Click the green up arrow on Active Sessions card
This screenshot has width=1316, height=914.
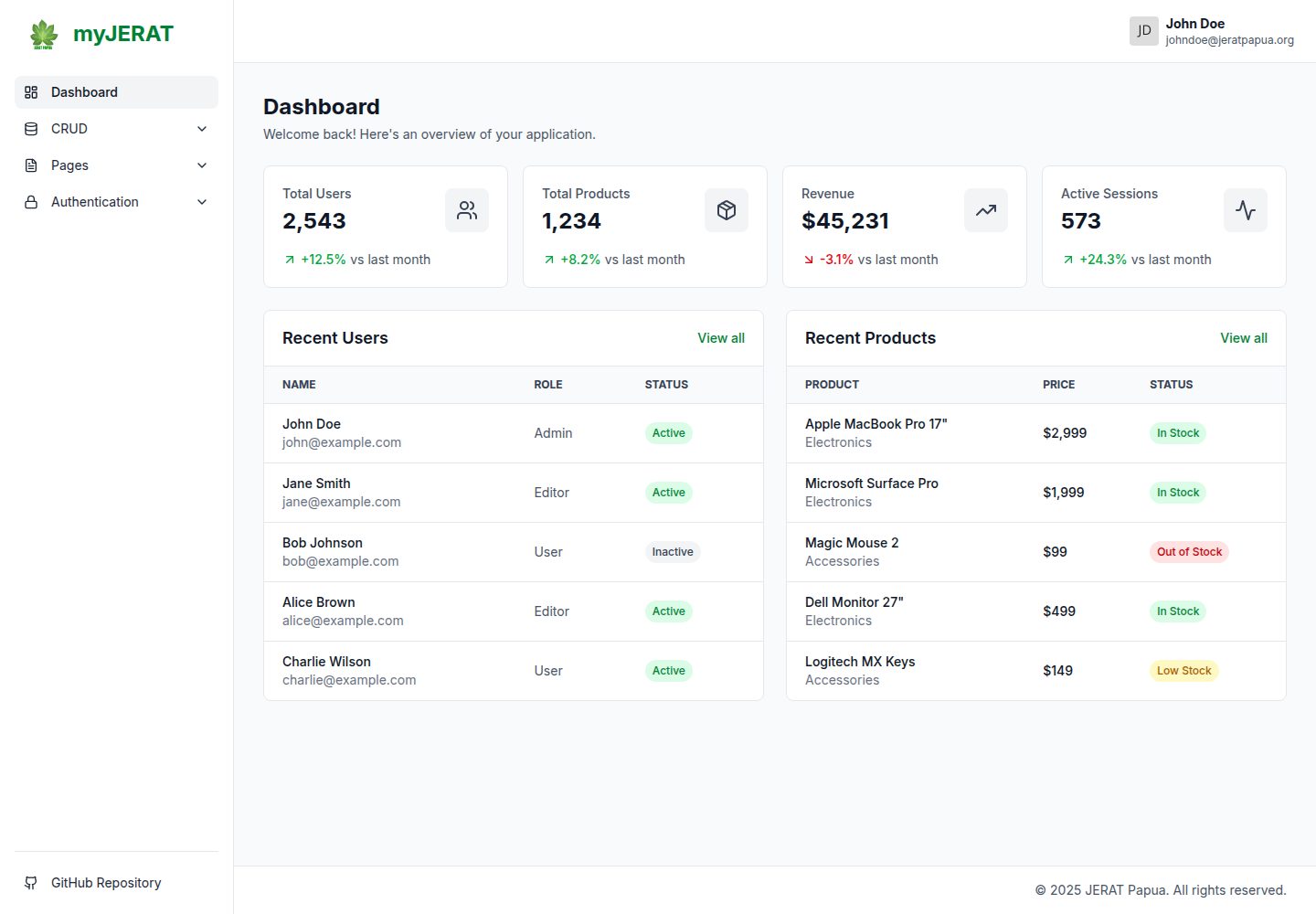click(1068, 260)
